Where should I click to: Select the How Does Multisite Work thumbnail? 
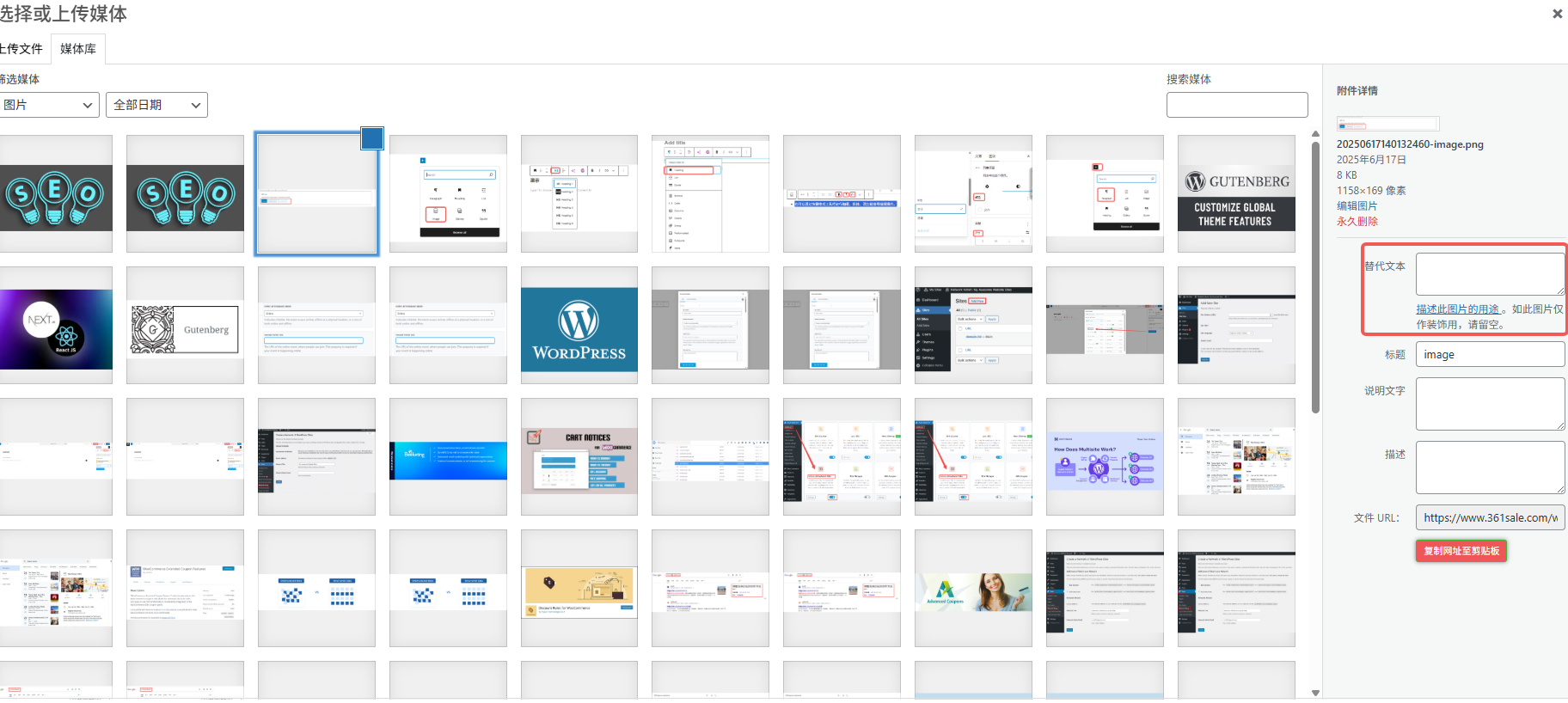[1105, 456]
